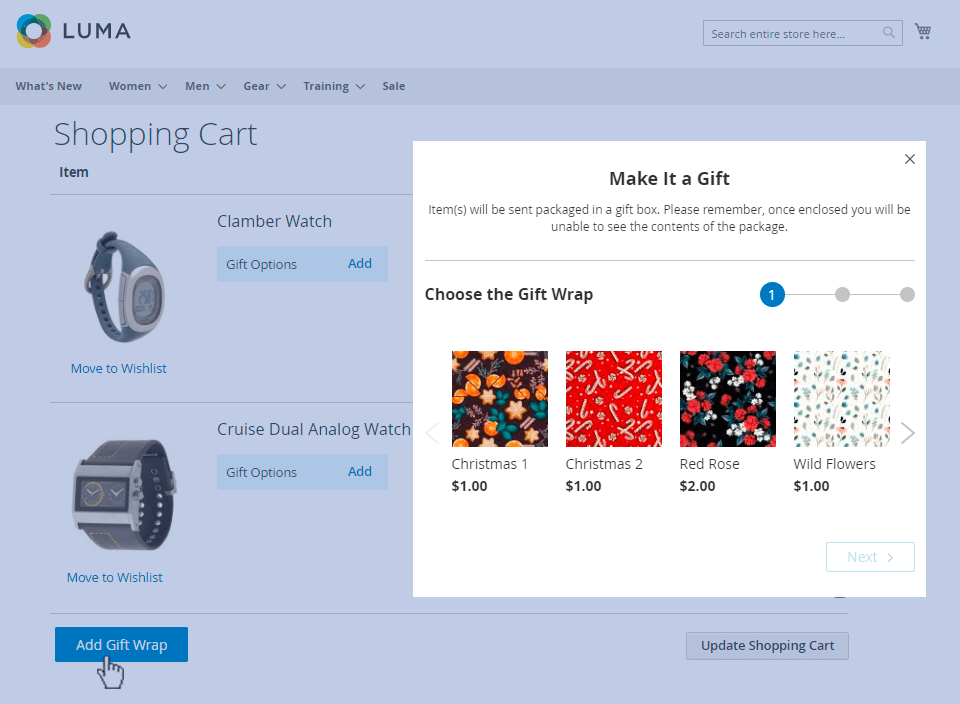960x704 pixels.
Task: Open the Sale menu item
Action: tap(393, 86)
